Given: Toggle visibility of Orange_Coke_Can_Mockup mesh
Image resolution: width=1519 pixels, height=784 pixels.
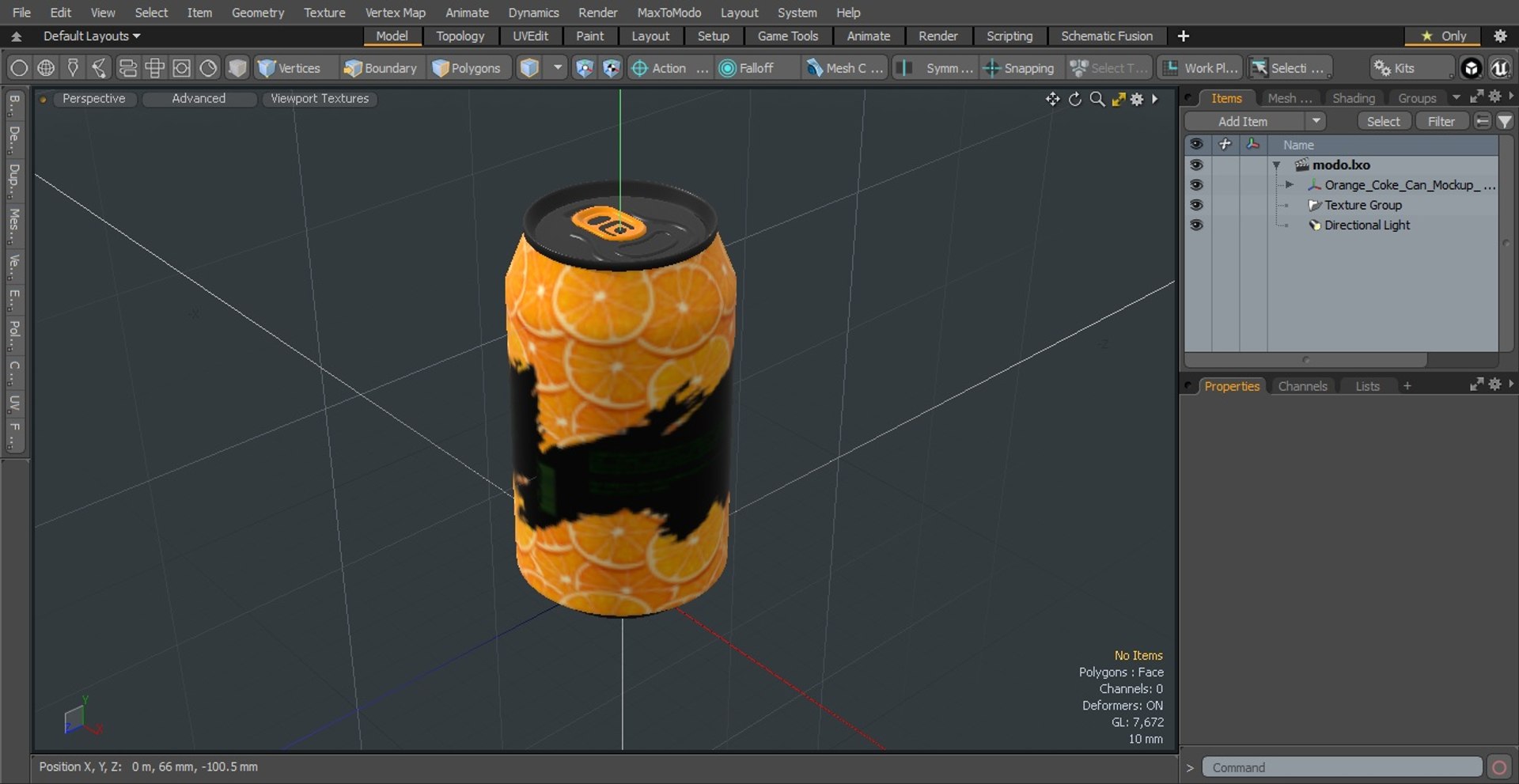Looking at the screenshot, I should (x=1196, y=185).
